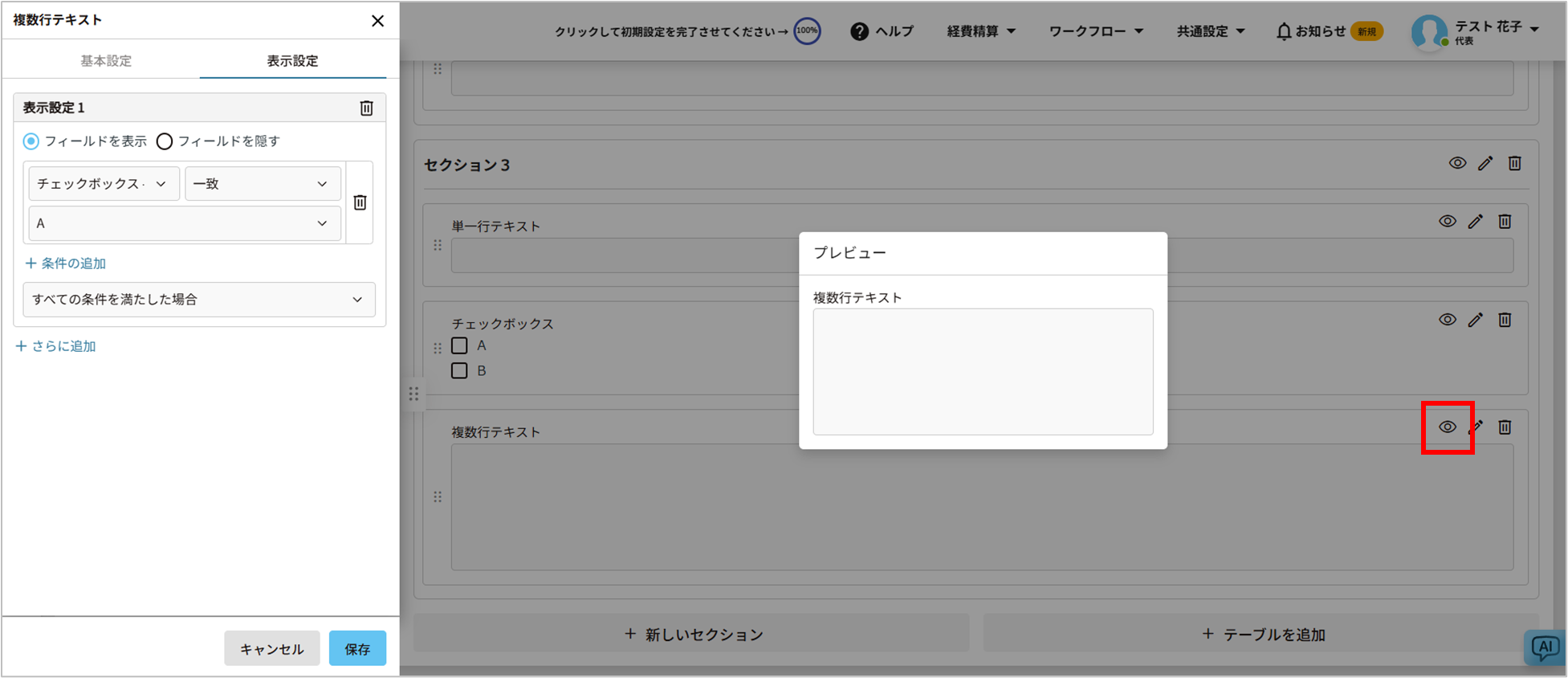Delete 表示設定 1 with its trash icon

coord(366,108)
